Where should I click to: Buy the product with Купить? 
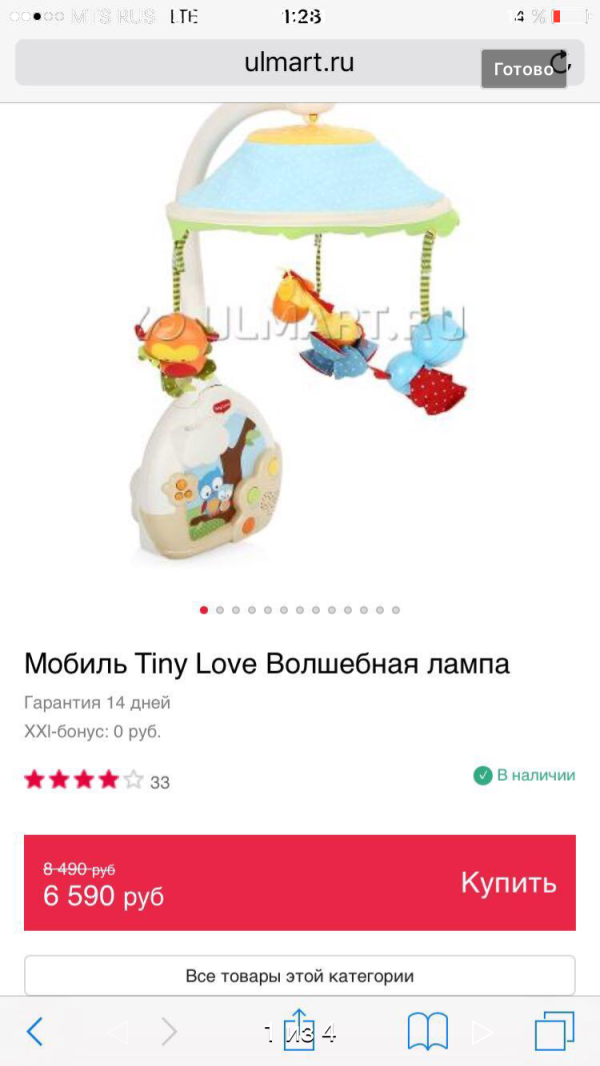(x=509, y=882)
